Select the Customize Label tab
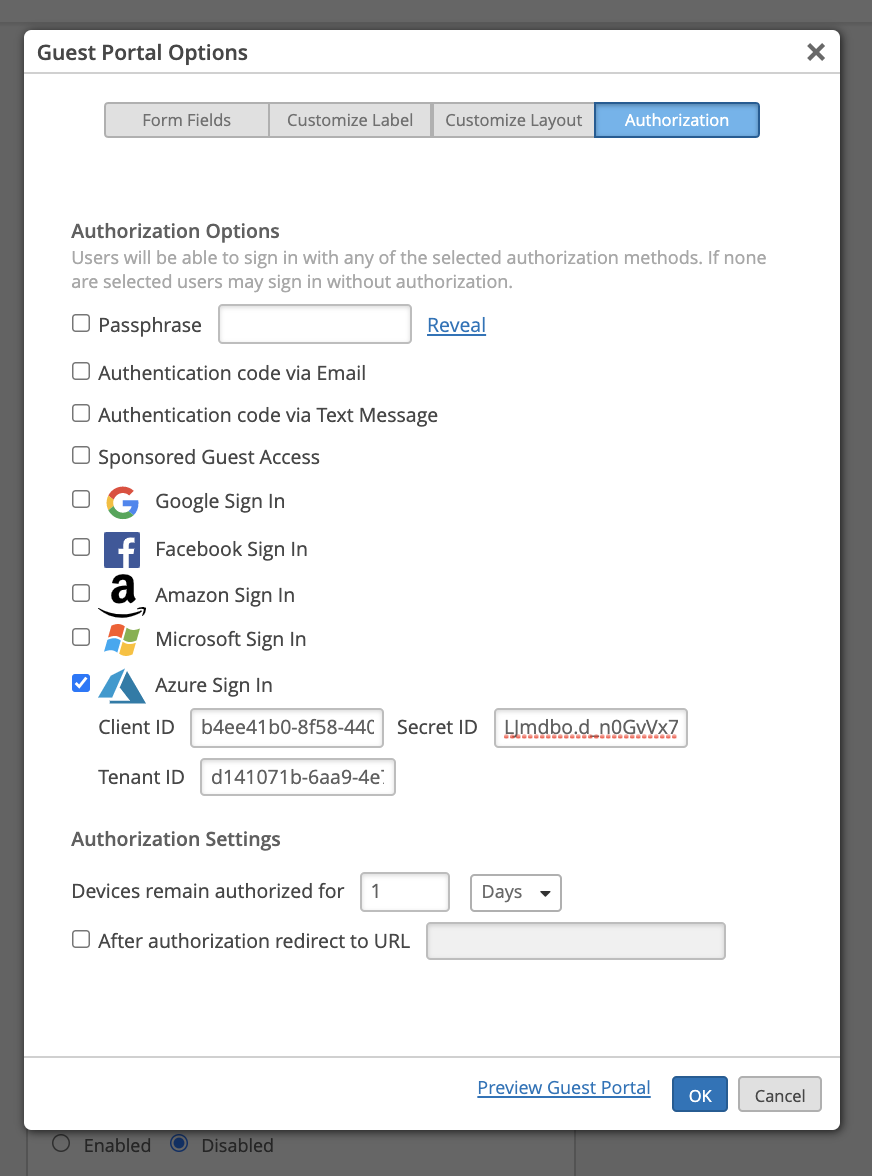Viewport: 872px width, 1176px height. [350, 120]
